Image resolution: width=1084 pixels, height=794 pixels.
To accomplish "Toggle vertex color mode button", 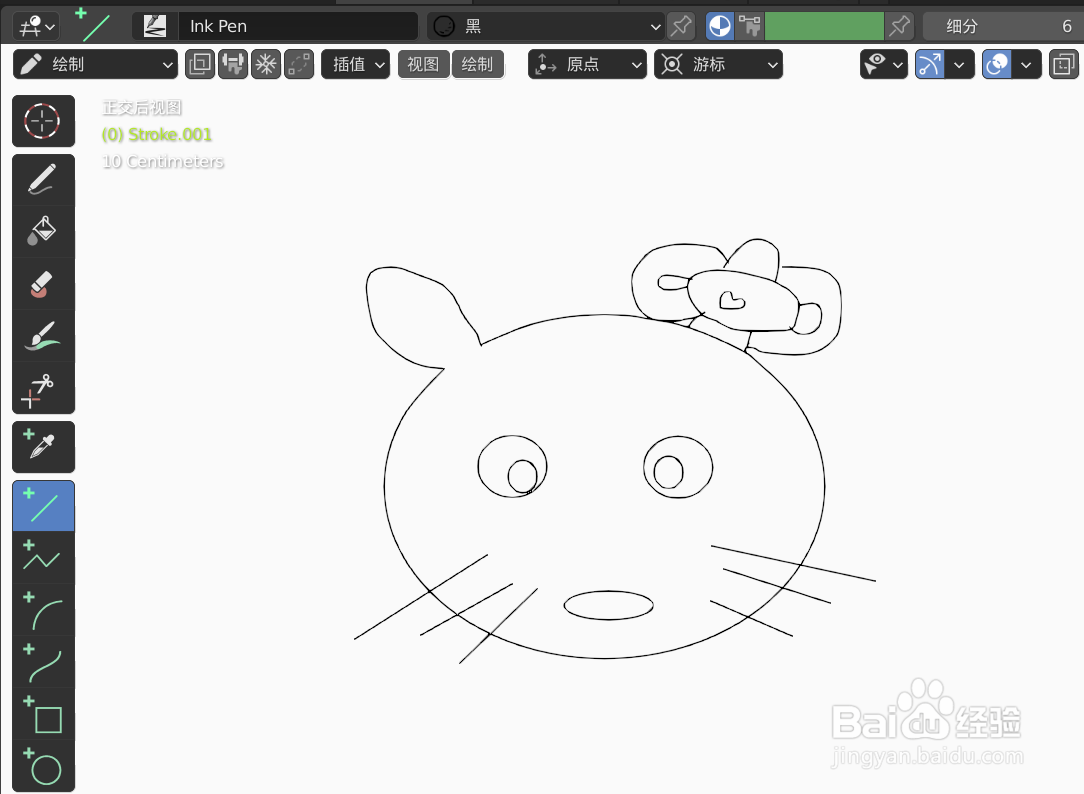I will 749,26.
